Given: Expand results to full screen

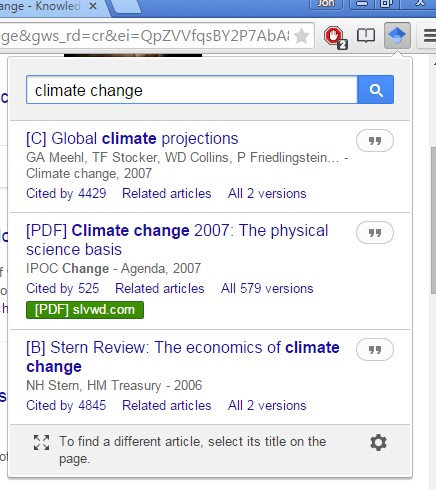Looking at the screenshot, I should 42,443.
